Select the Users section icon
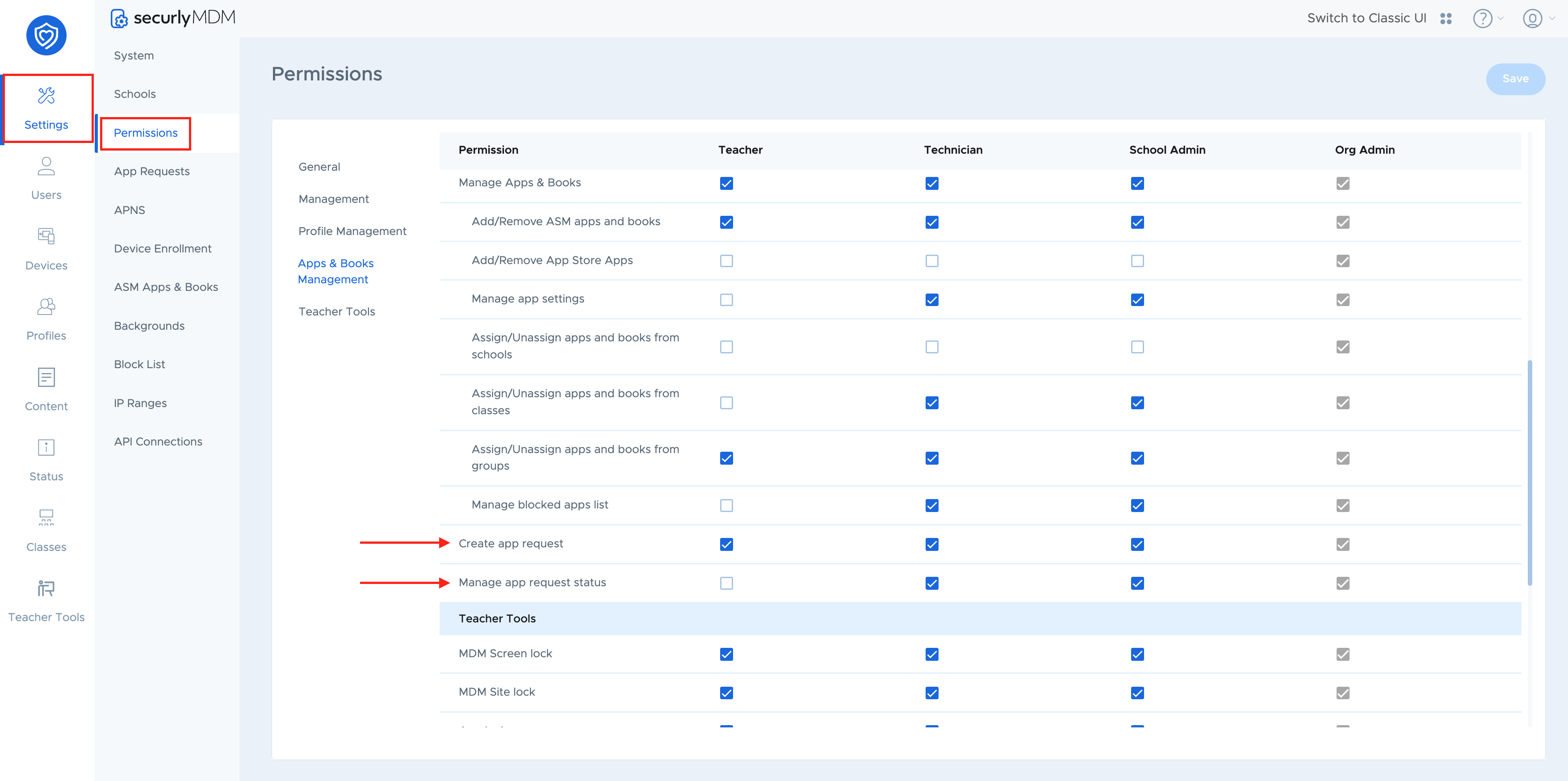 [46, 178]
